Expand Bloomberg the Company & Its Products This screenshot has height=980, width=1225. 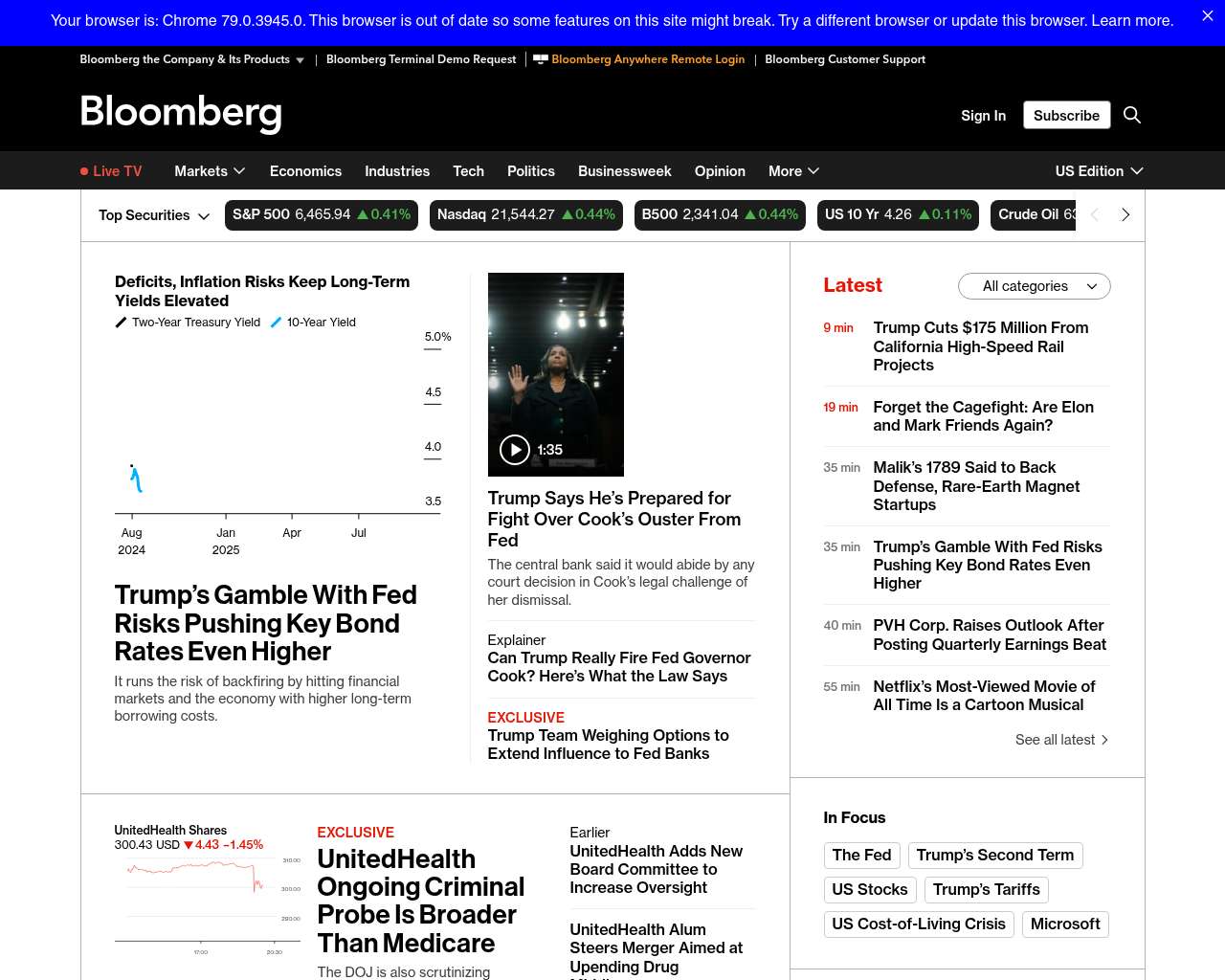click(x=192, y=59)
